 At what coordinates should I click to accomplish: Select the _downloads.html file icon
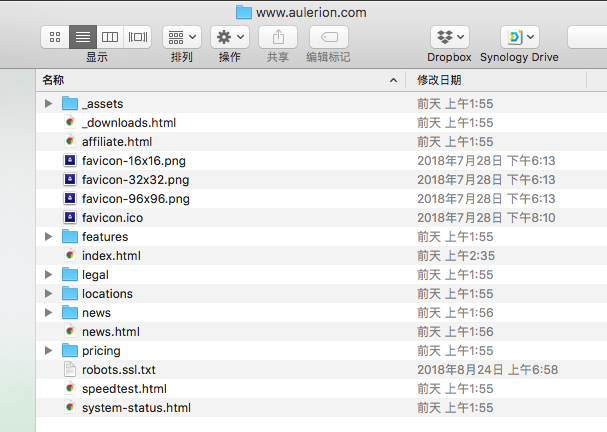[x=70, y=122]
